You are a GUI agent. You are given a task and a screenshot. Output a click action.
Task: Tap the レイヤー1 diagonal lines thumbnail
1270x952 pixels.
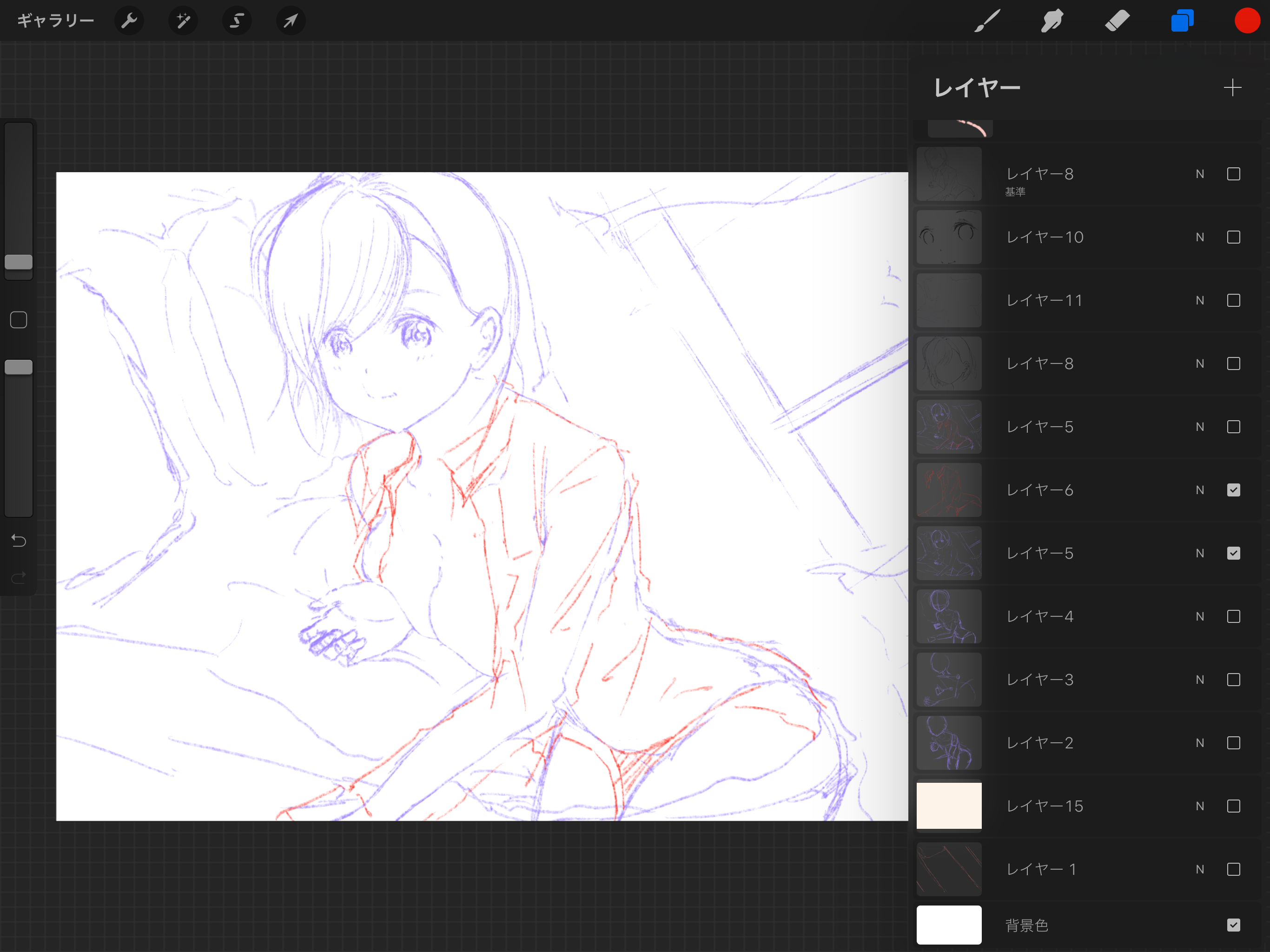click(x=948, y=869)
